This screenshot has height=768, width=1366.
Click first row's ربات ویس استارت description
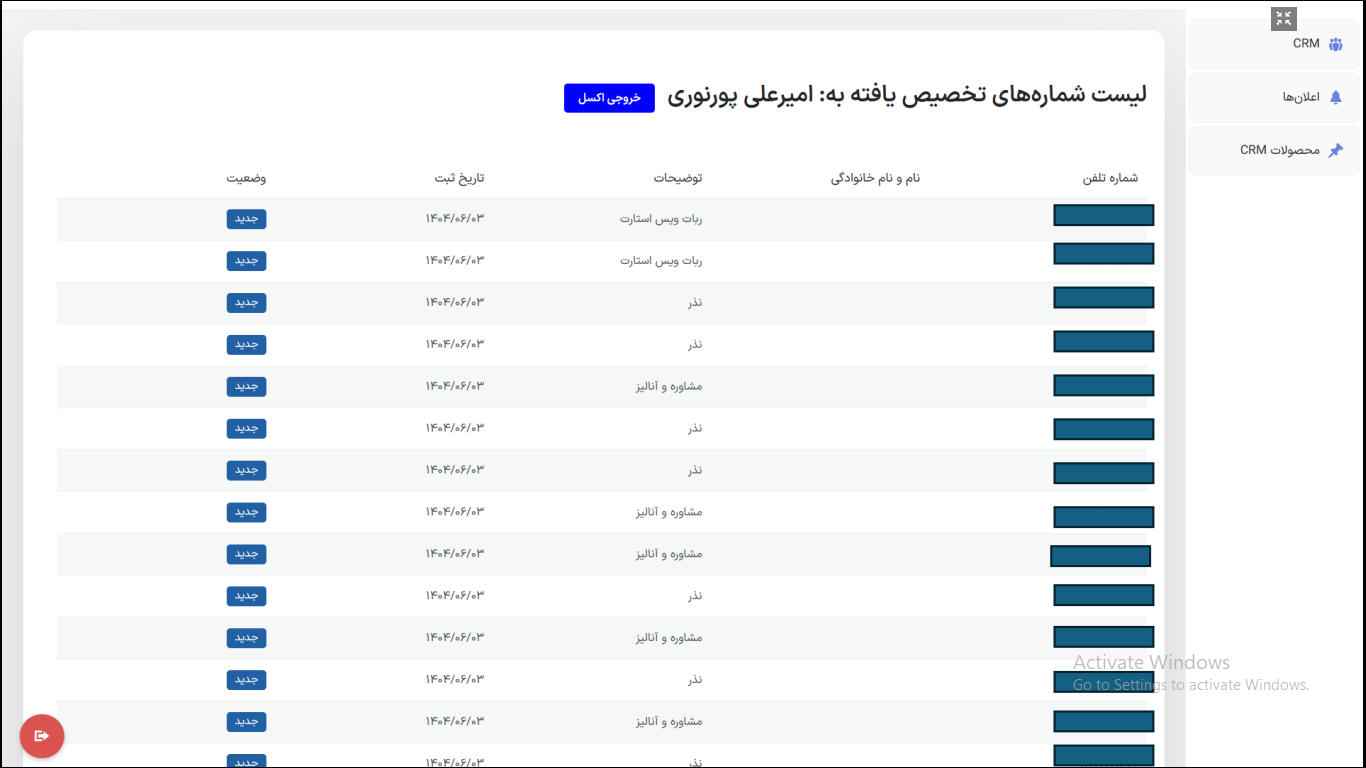(661, 219)
